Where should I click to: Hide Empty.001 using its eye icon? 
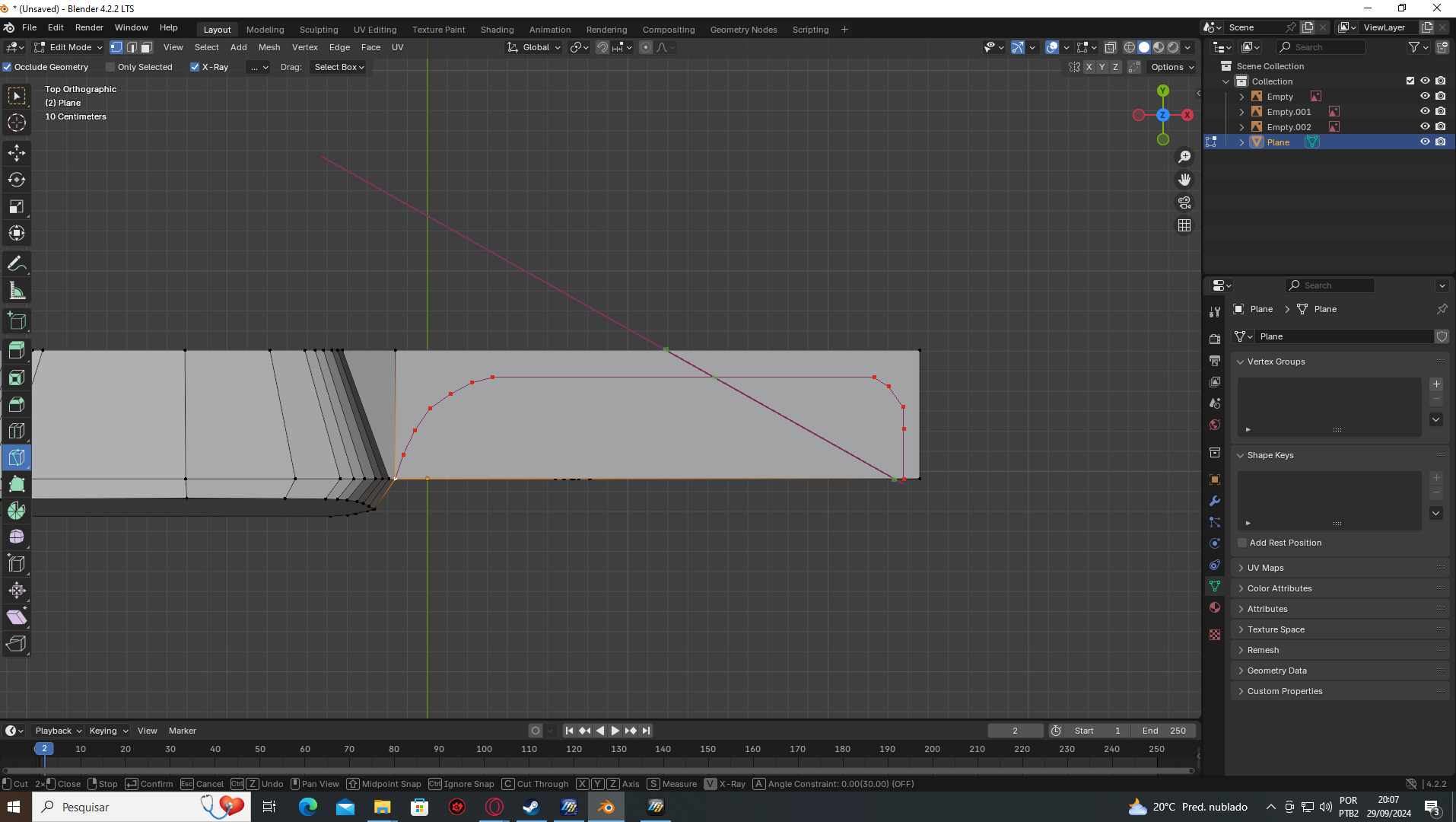[1425, 112]
